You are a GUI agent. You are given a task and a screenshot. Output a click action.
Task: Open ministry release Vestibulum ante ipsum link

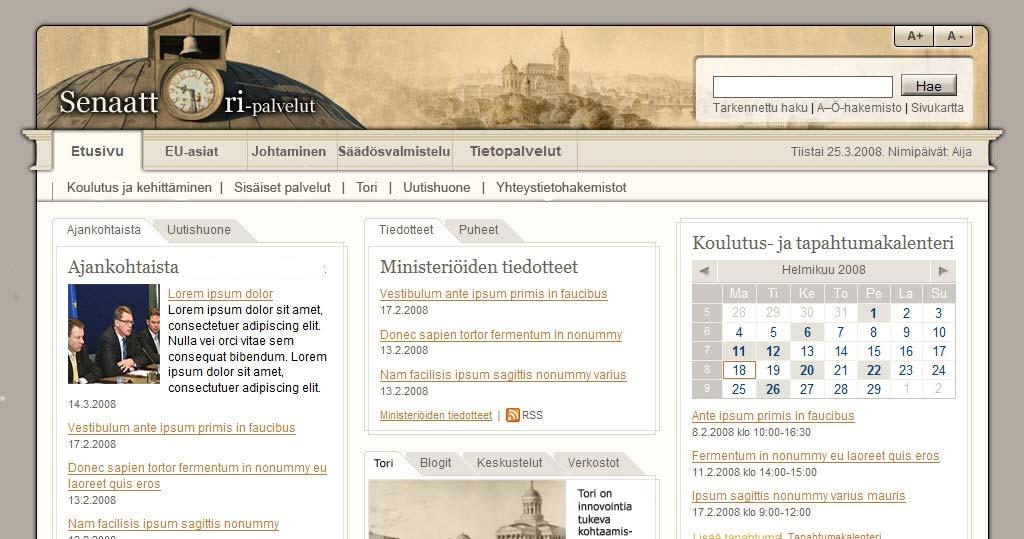click(x=494, y=294)
